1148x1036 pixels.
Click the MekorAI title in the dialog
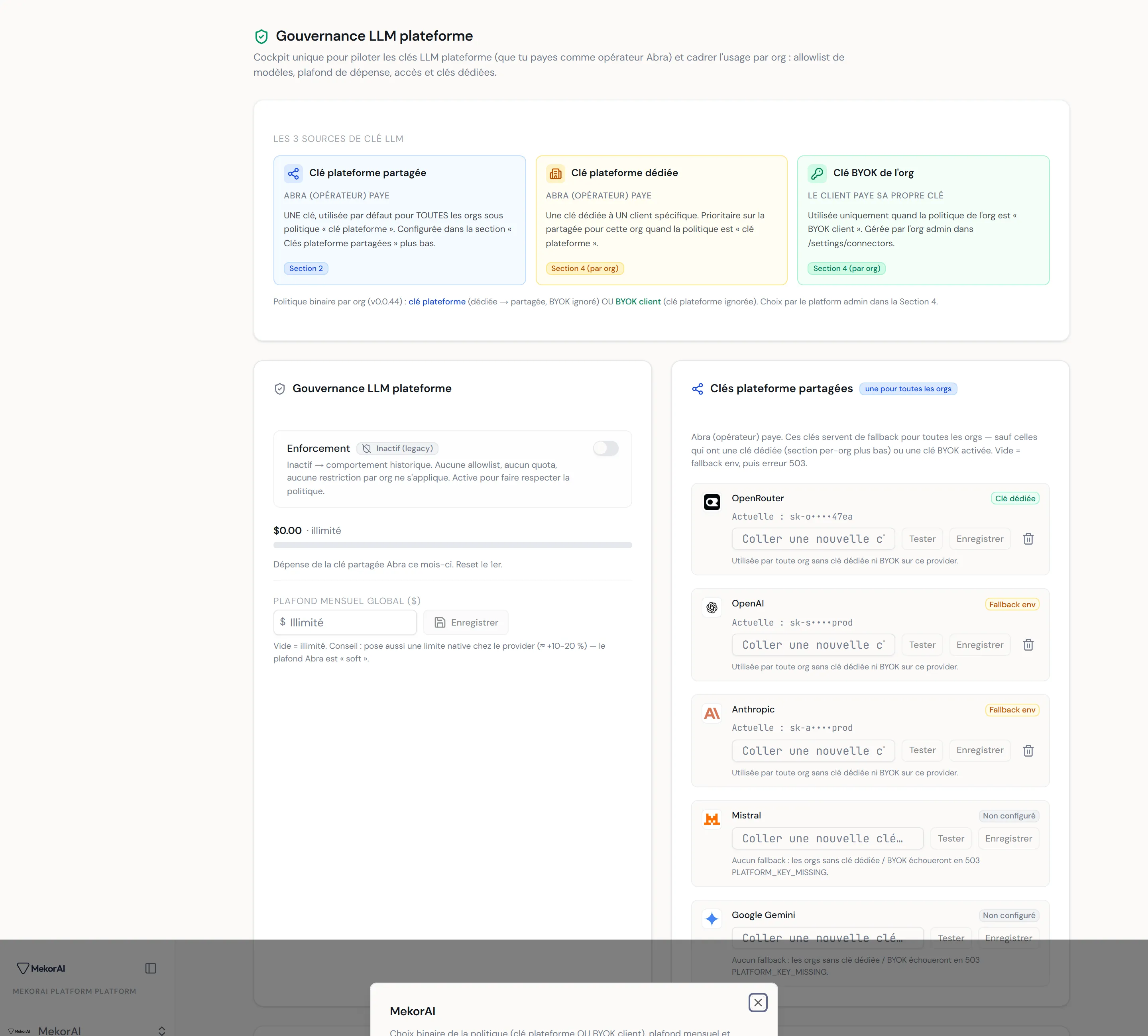click(412, 1012)
